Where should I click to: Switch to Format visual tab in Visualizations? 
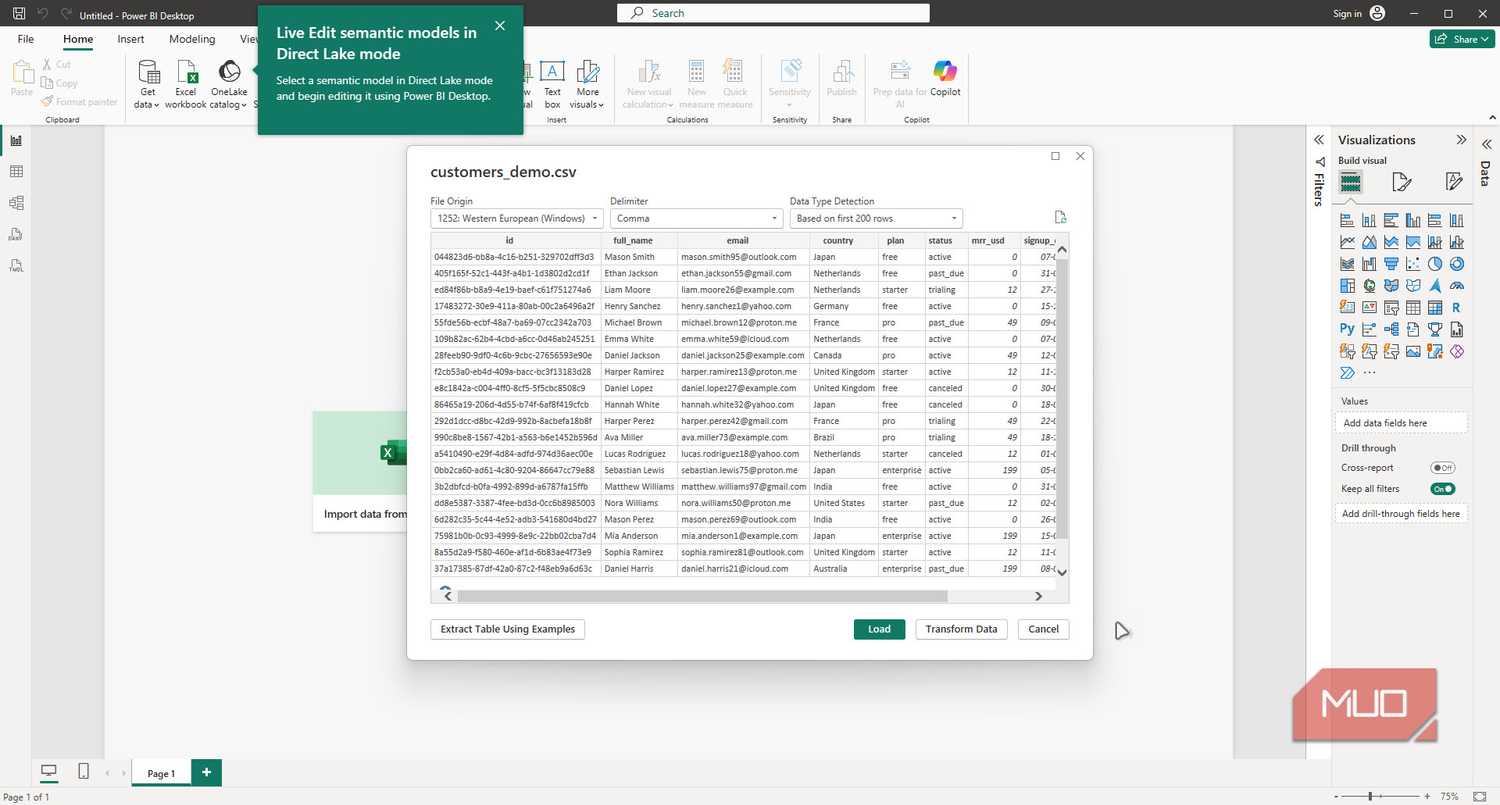1402,182
